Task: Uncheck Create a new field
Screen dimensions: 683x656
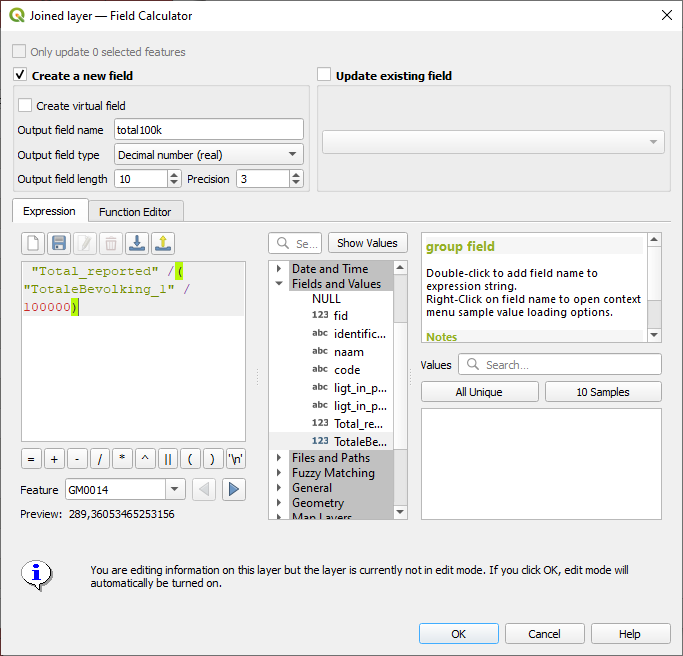Action: click(20, 74)
